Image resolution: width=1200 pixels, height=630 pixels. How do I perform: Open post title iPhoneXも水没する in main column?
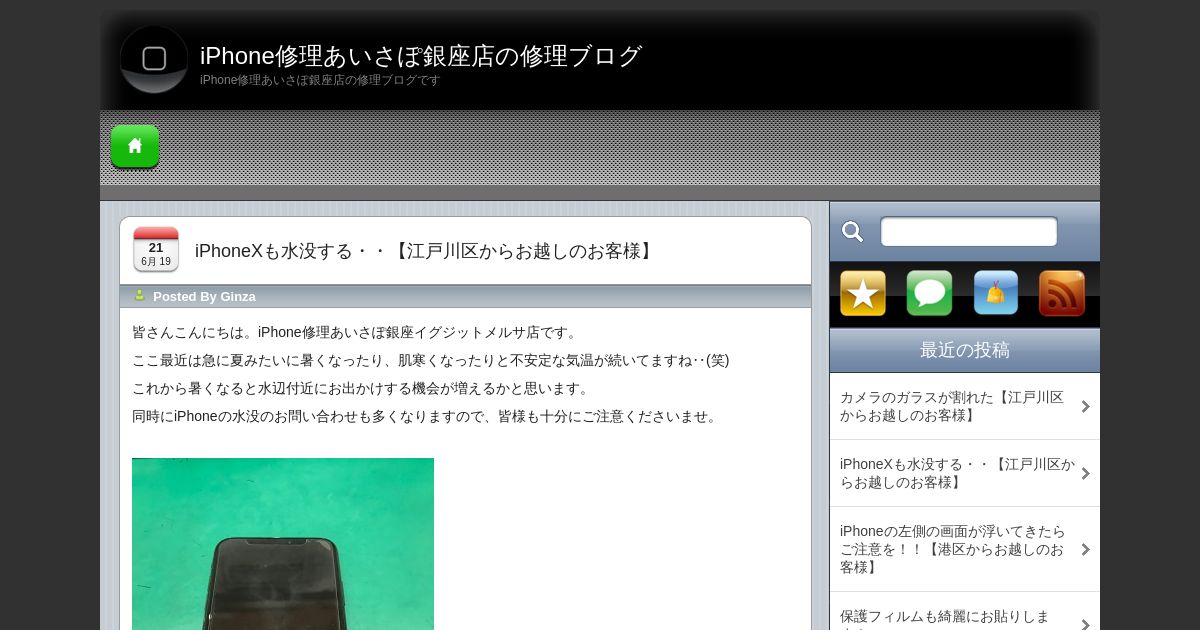pyautogui.click(x=426, y=251)
